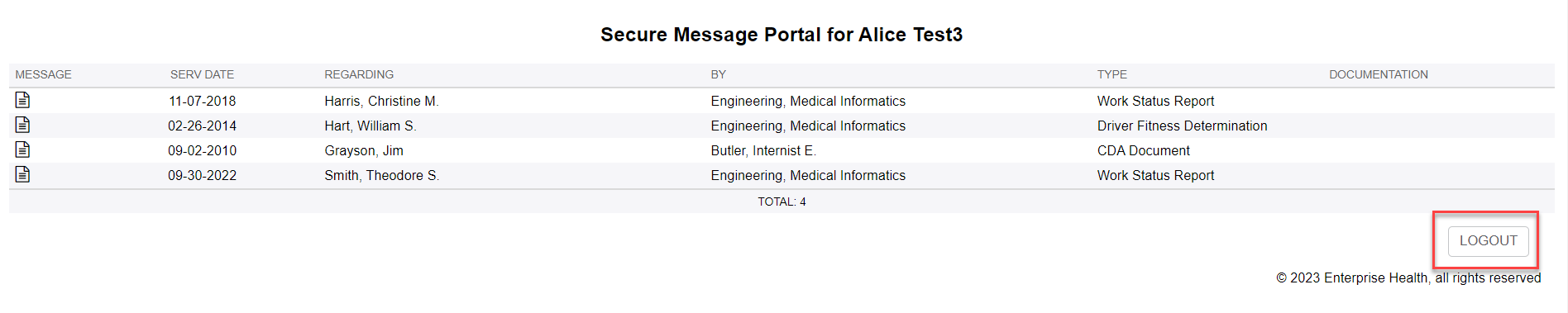Open message document icon for Smith, Theodore S.
1568x313 pixels.
coord(22,174)
